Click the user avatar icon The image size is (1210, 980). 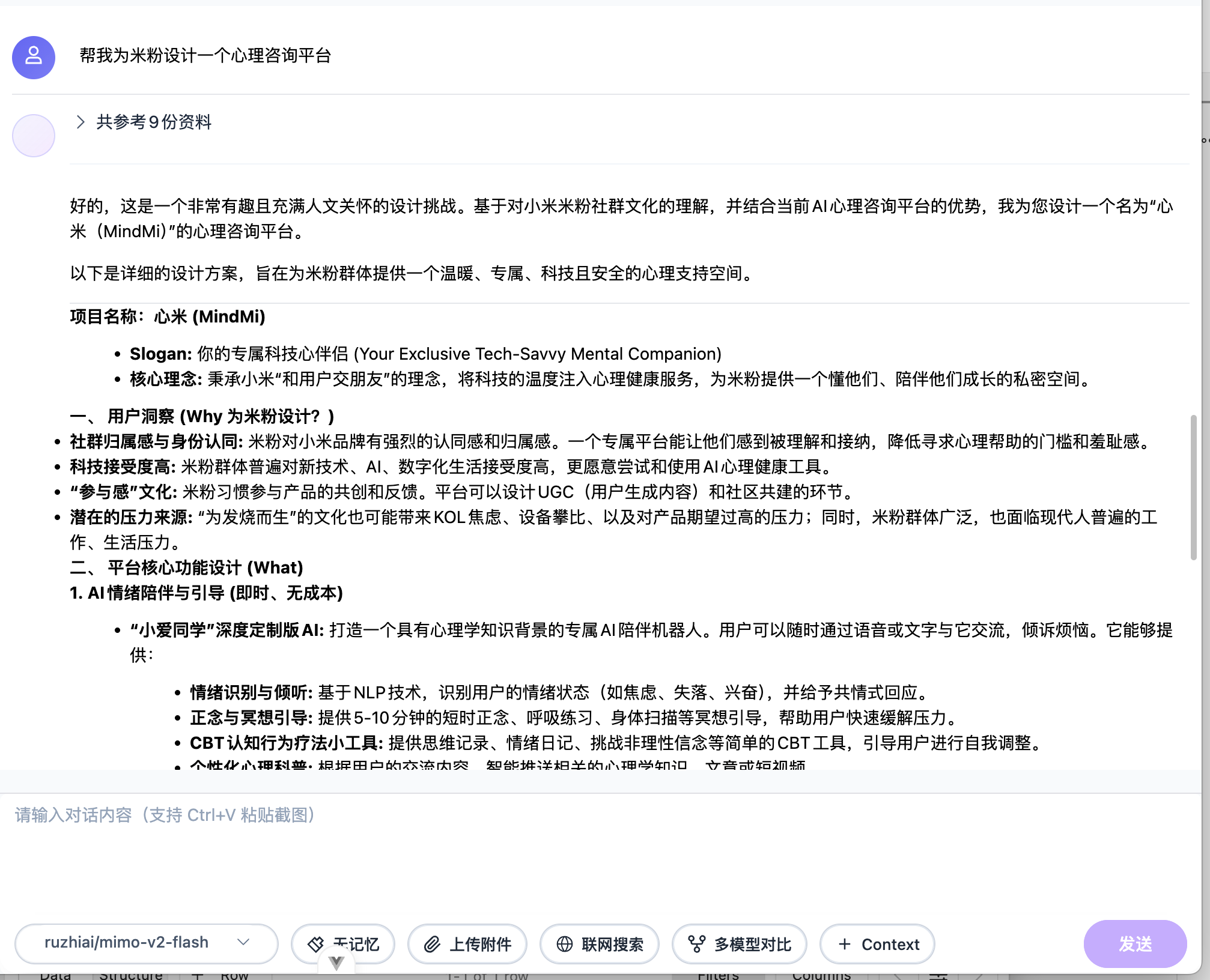34,57
